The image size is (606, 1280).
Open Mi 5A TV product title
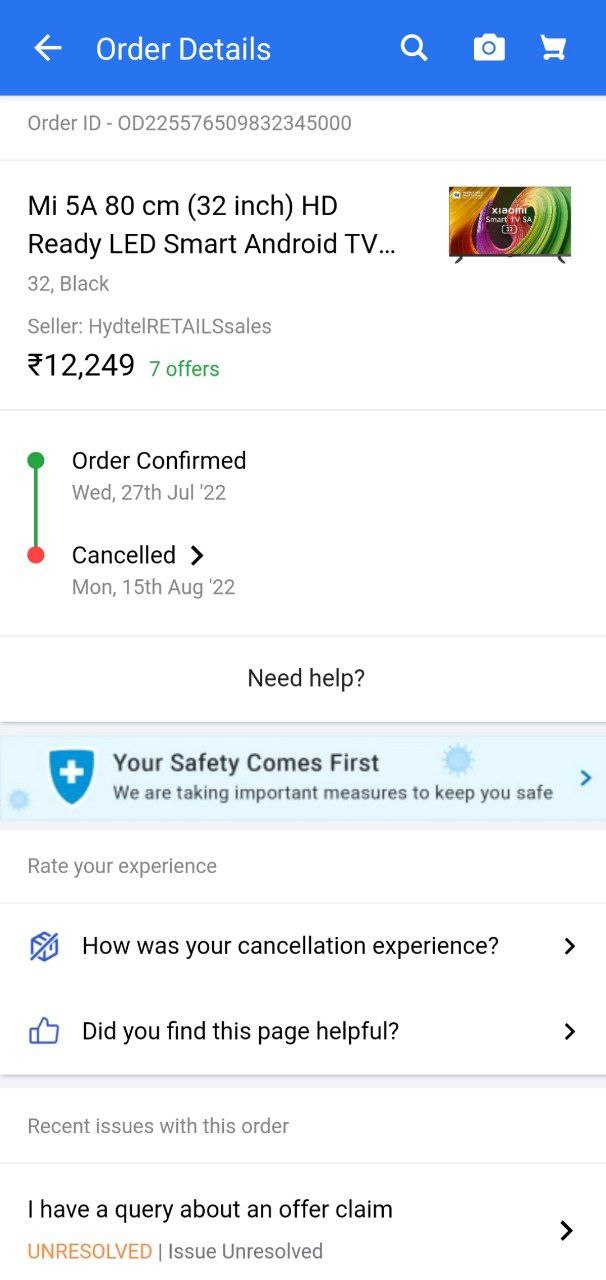pyautogui.click(x=212, y=225)
